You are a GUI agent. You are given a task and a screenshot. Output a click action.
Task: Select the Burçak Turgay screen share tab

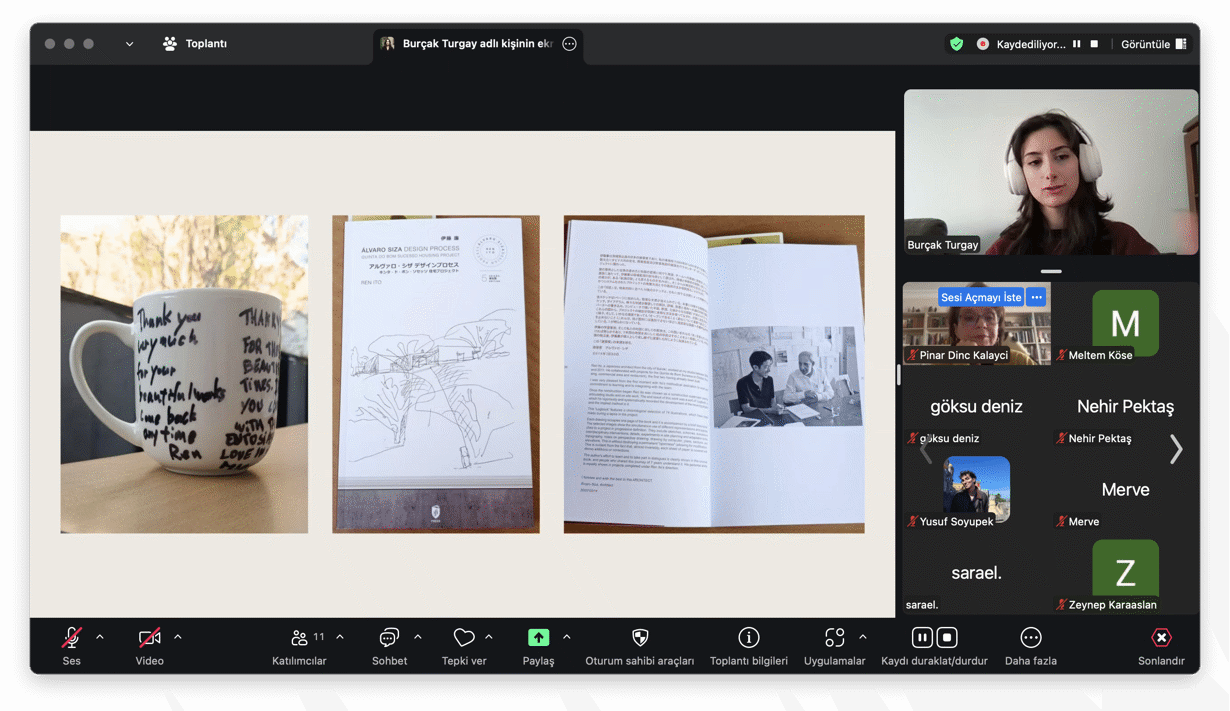click(x=468, y=44)
